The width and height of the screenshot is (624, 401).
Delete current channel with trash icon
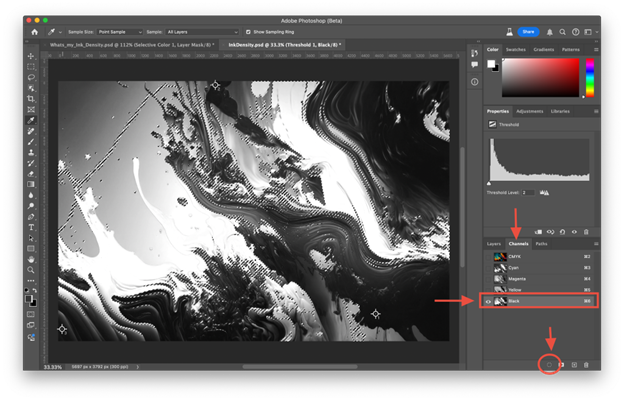[x=587, y=364]
